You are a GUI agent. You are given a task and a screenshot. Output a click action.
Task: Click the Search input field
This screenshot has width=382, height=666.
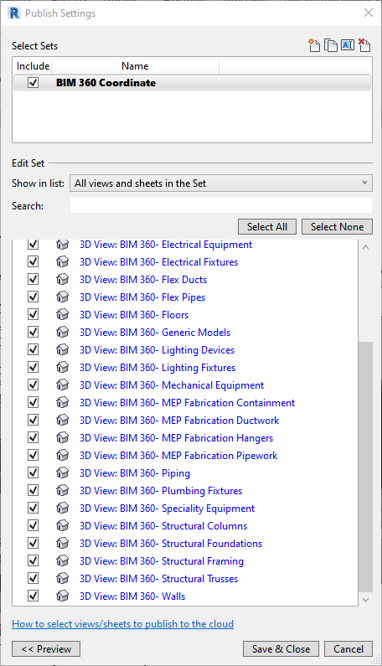tap(221, 206)
